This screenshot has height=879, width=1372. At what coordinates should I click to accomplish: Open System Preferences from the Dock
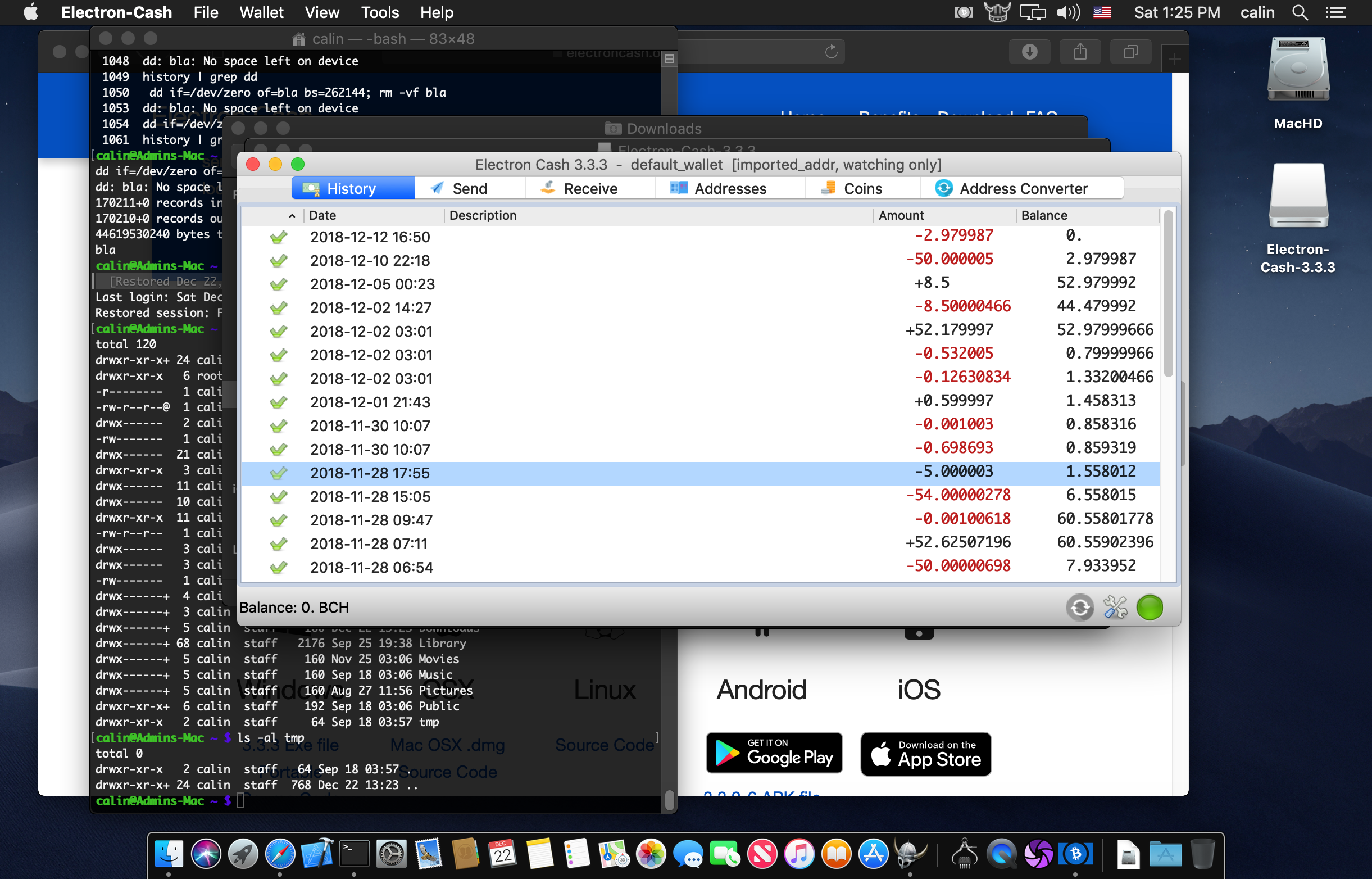pos(392,854)
